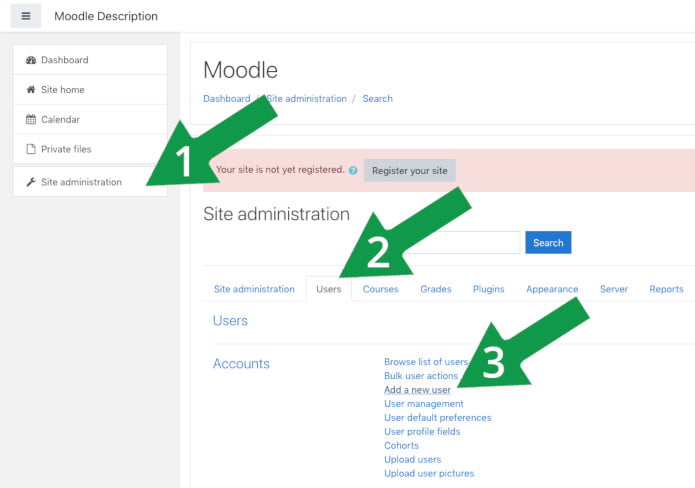The width and height of the screenshot is (695, 488).
Task: Click the Site administration page heading
Action: click(x=277, y=214)
